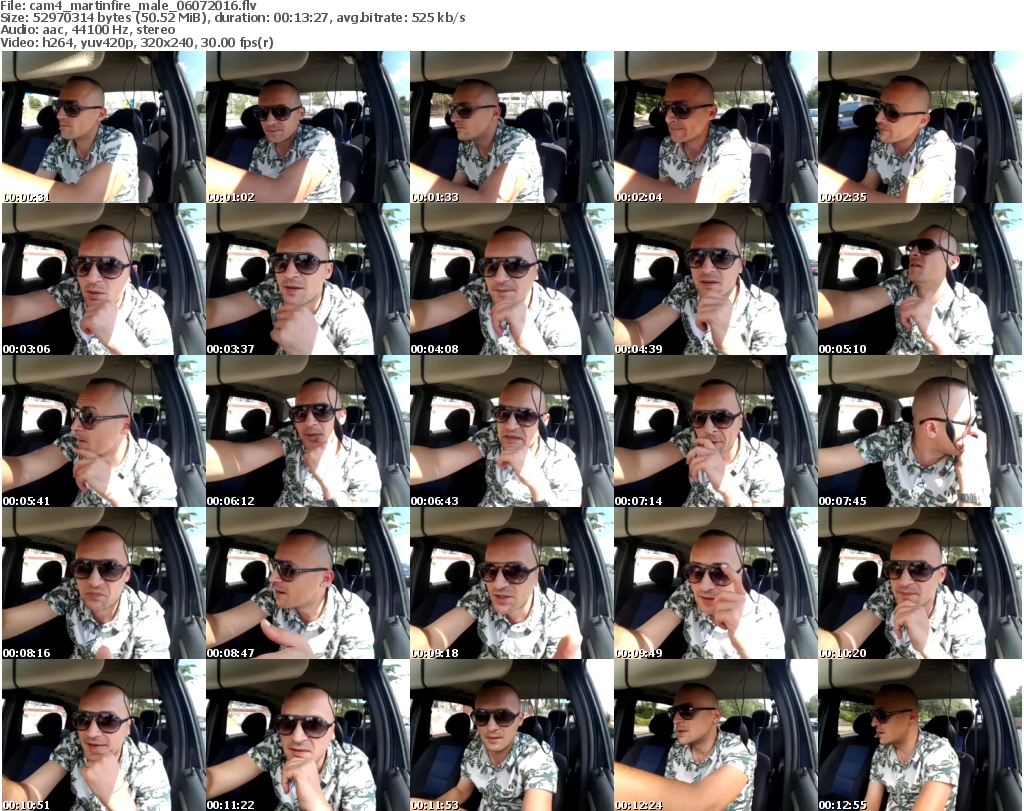The image size is (1024, 811).
Task: Click the Video line h264 yuv420p 320x240
Action: (136, 42)
